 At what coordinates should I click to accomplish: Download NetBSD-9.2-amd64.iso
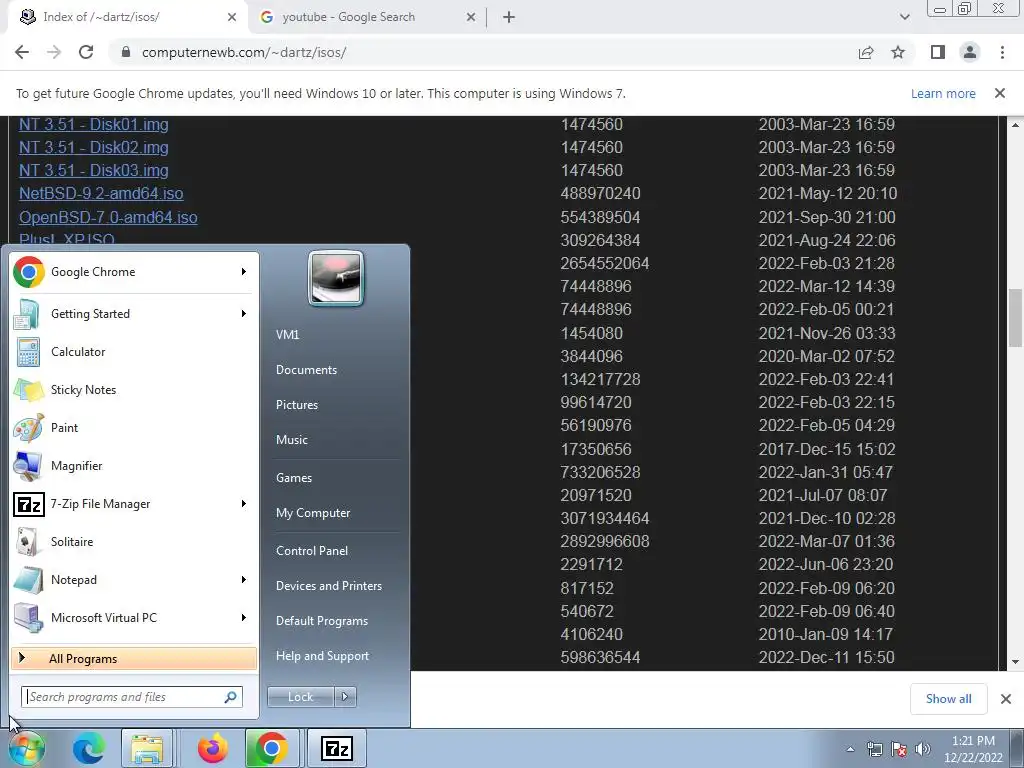pyautogui.click(x=101, y=193)
